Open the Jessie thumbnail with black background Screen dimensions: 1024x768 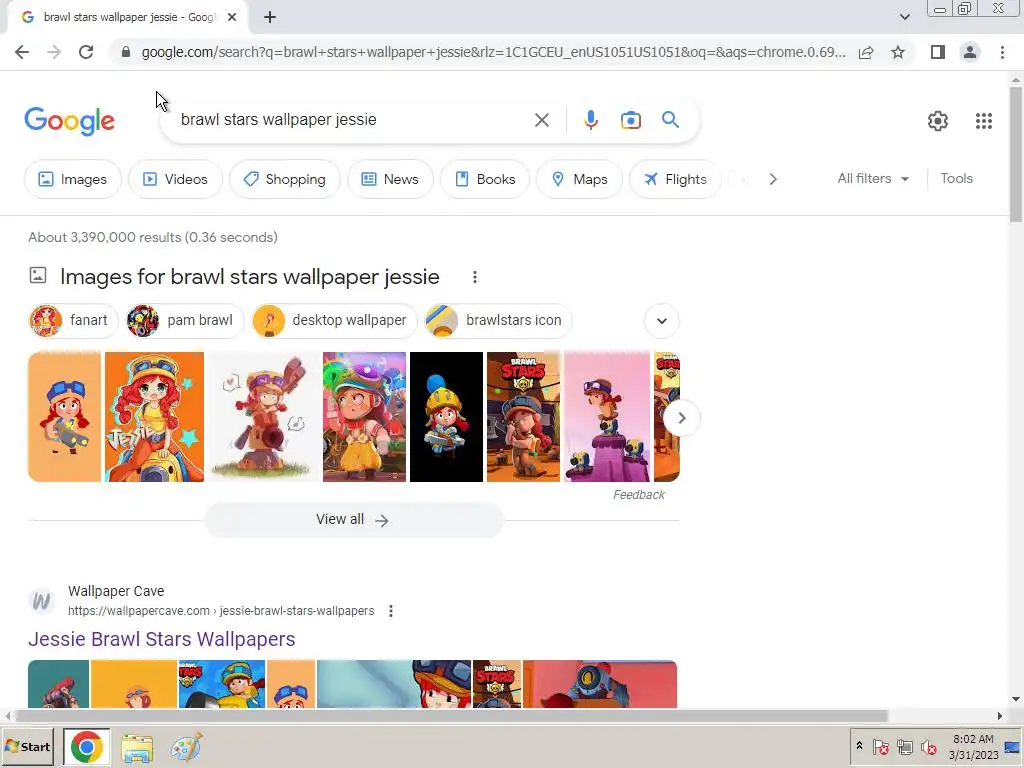[446, 417]
